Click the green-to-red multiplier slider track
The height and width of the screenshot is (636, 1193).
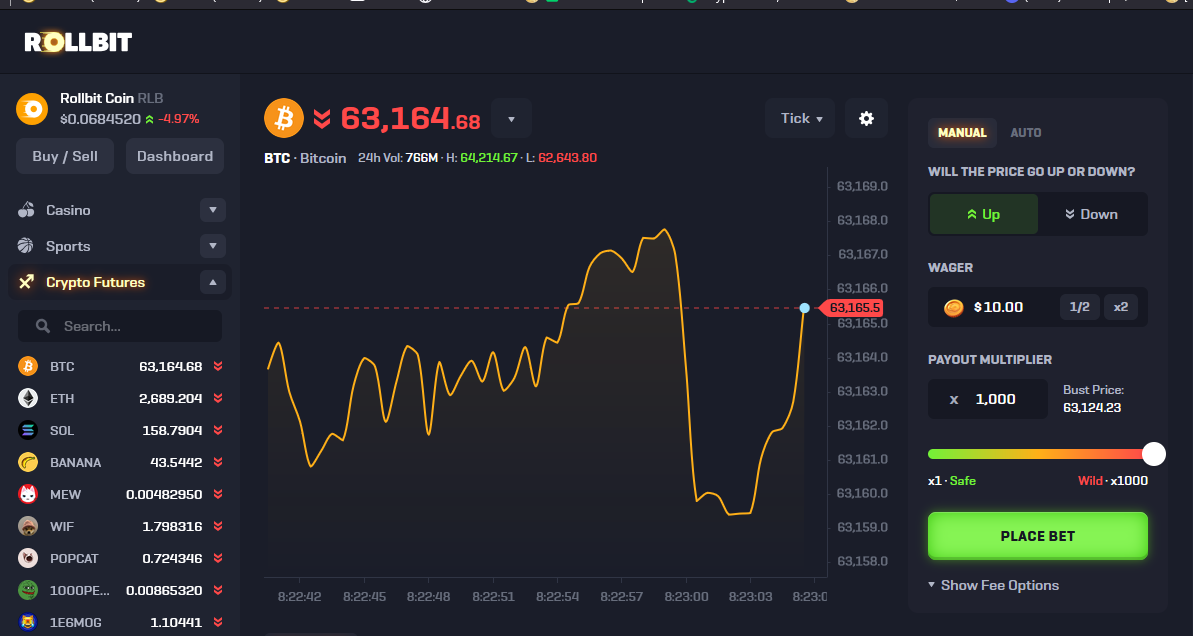1038,454
